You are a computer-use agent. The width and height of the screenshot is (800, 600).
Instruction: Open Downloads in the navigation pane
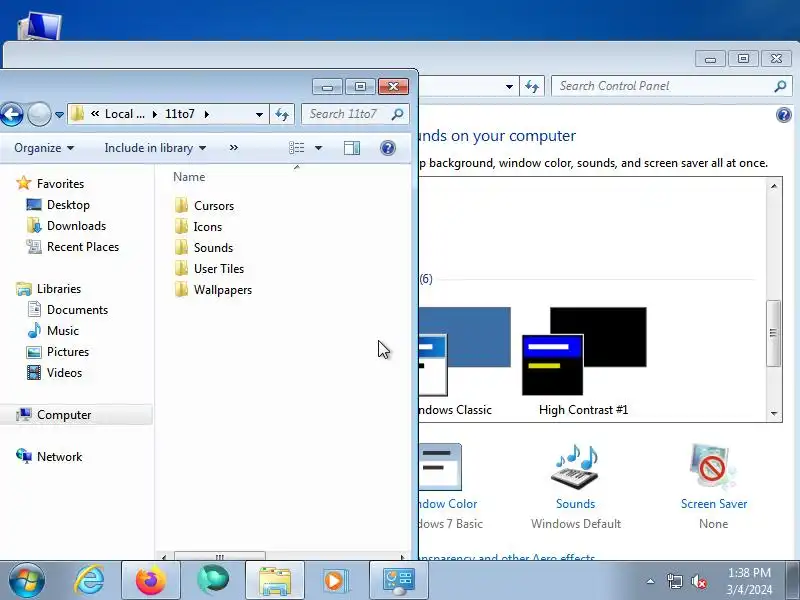[66, 226]
